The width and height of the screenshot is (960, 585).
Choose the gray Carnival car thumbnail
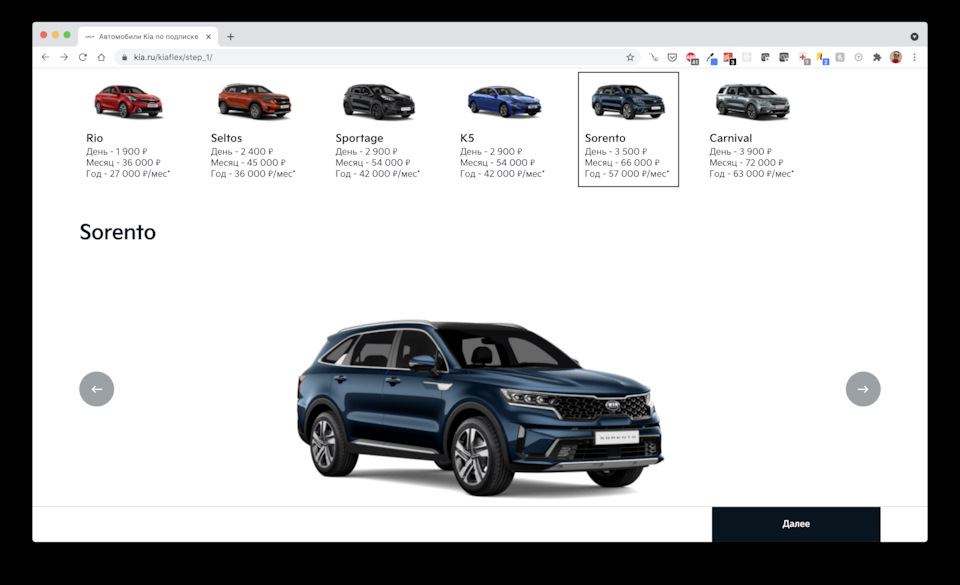tap(752, 102)
